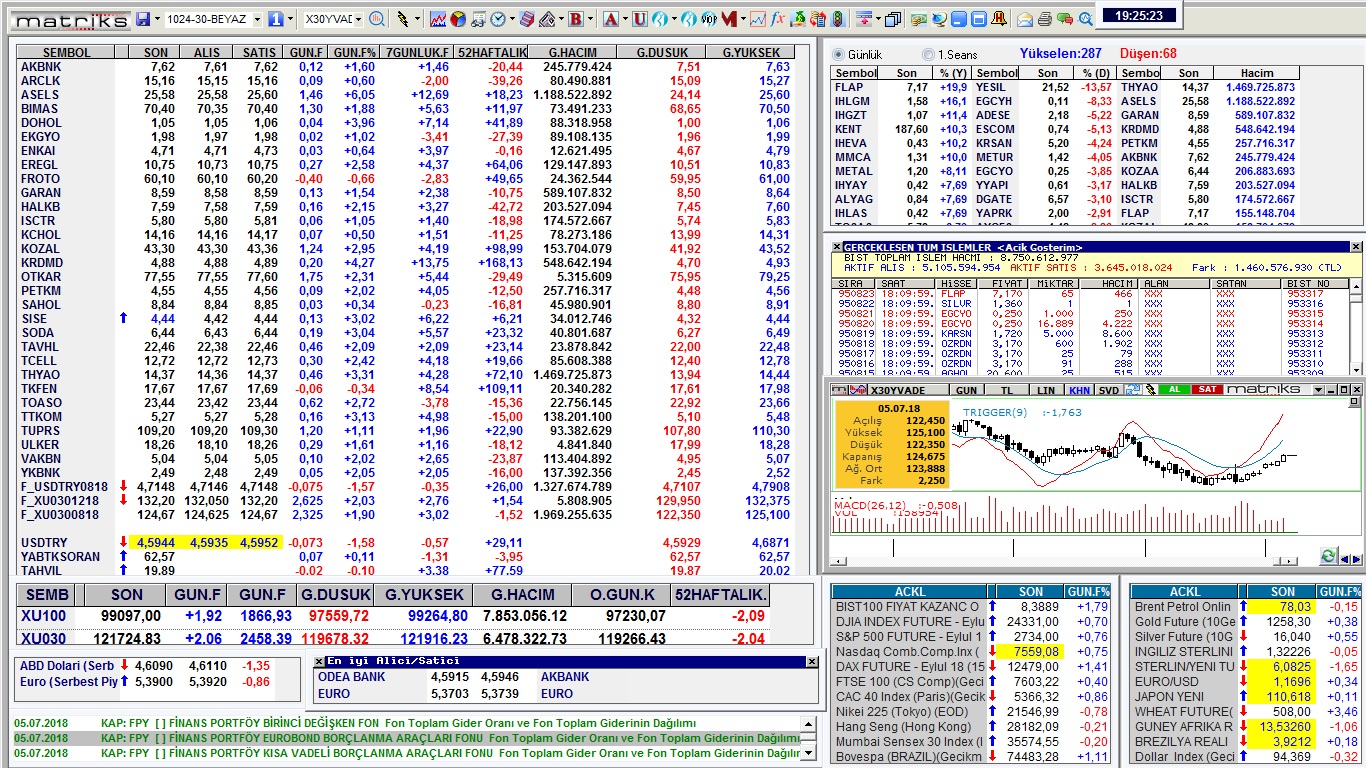The height and width of the screenshot is (768, 1366).
Task: Toggle the TL currency button on chart
Action: 1007,390
